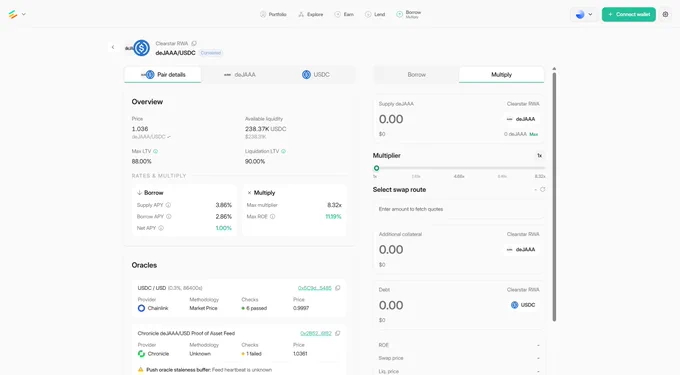The height and width of the screenshot is (375, 680).
Task: Show Liquidation LTV info tooltip
Action: 284,151
